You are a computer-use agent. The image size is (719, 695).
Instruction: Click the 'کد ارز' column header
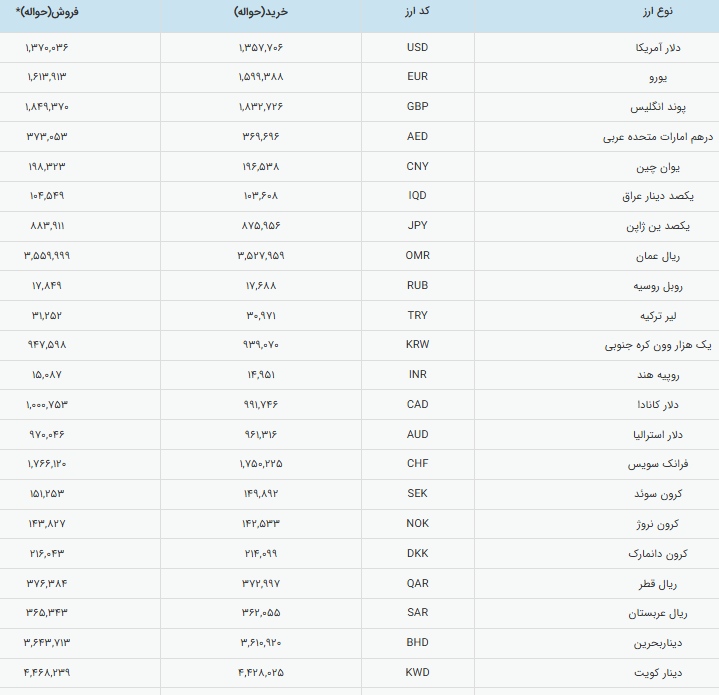pos(417,12)
